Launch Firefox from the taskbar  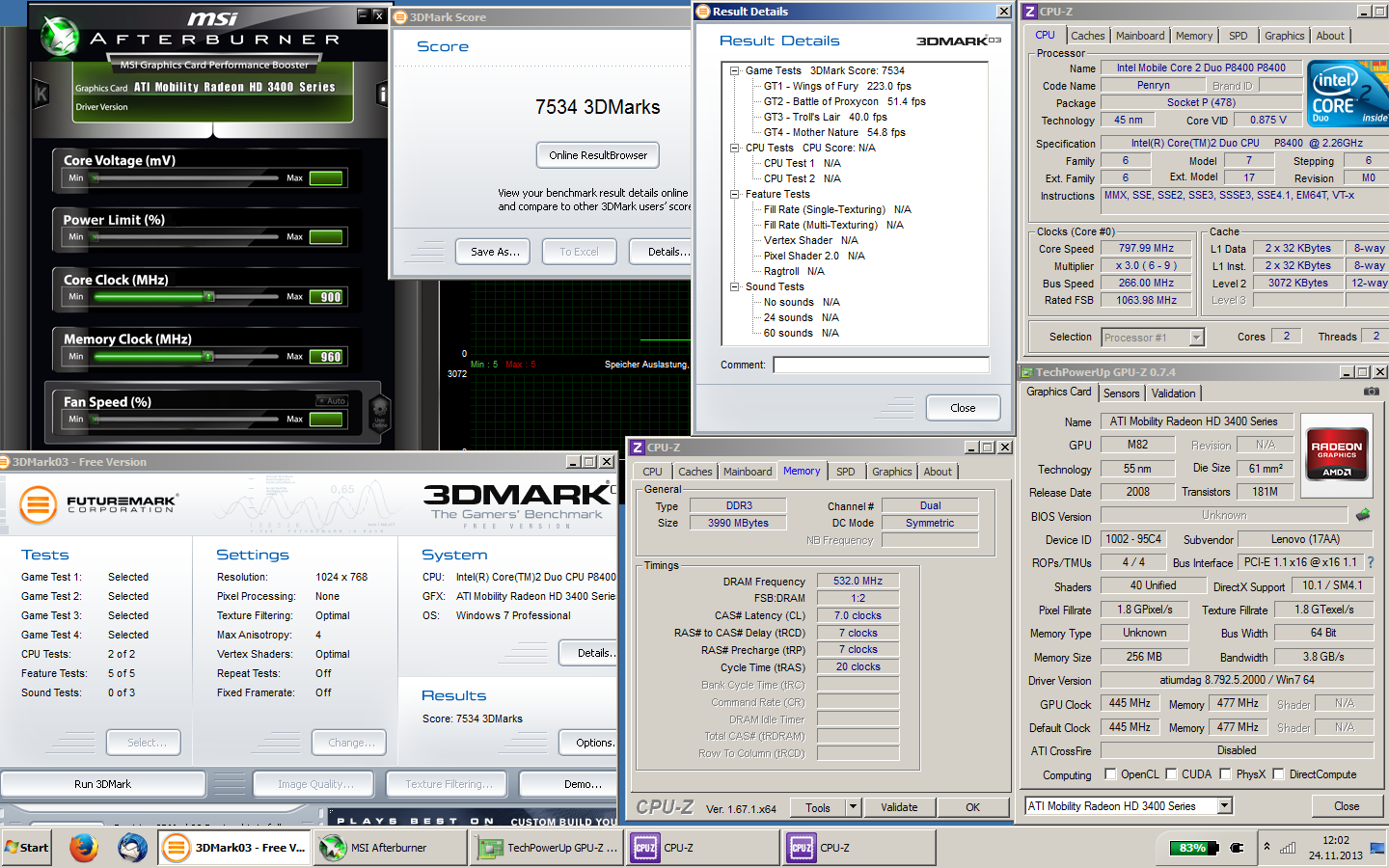[x=84, y=848]
